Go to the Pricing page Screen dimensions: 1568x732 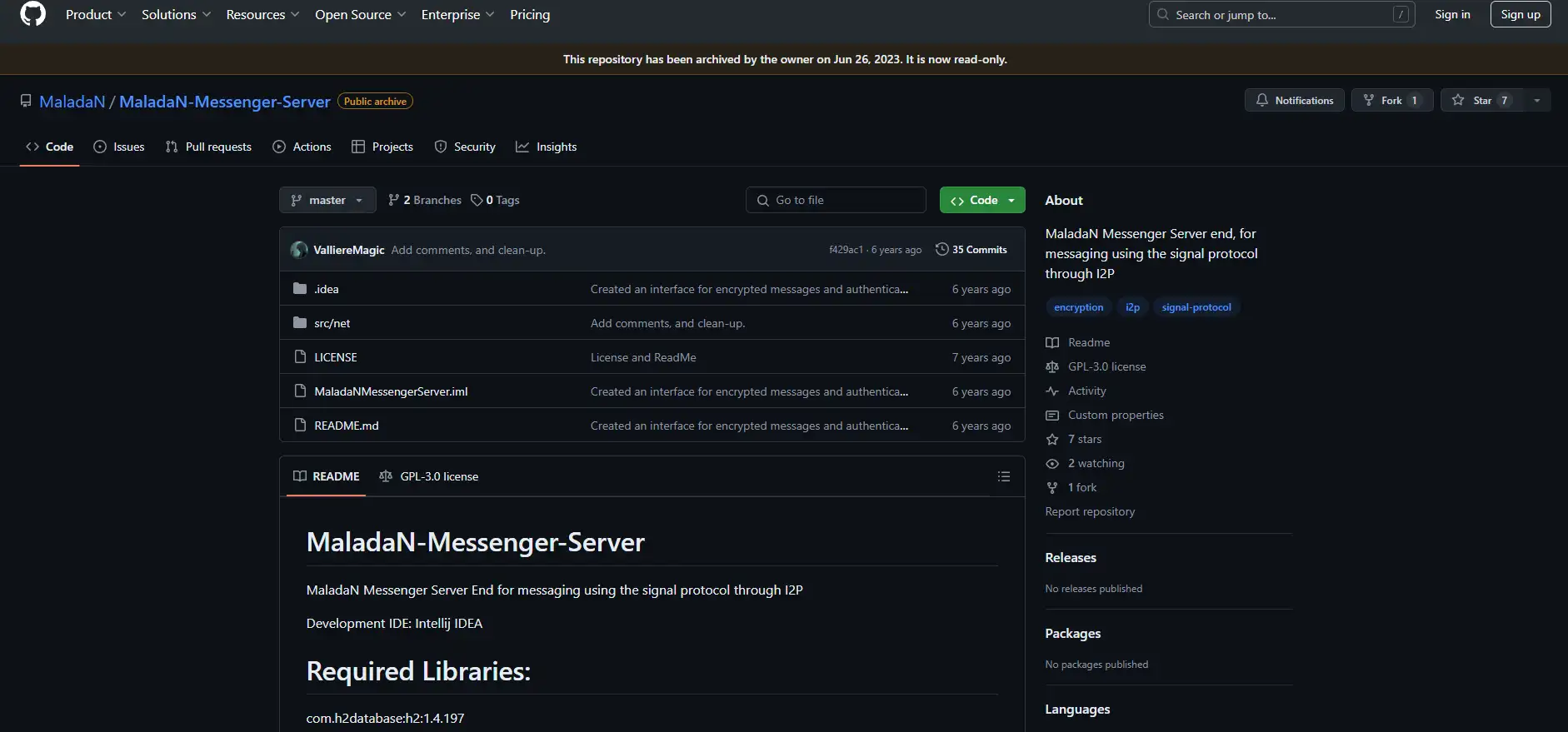click(x=530, y=14)
